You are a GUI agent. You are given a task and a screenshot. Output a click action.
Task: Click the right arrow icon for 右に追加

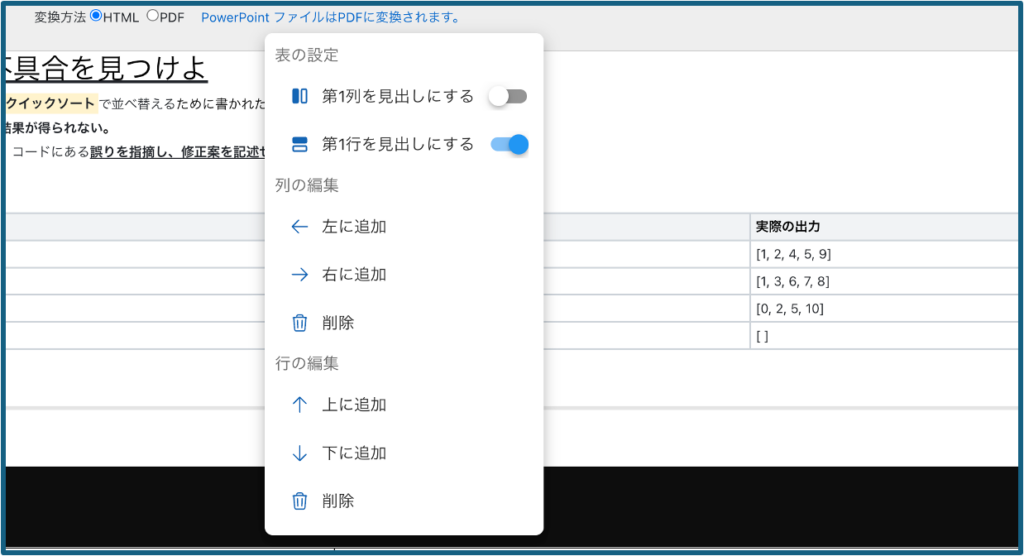[300, 274]
